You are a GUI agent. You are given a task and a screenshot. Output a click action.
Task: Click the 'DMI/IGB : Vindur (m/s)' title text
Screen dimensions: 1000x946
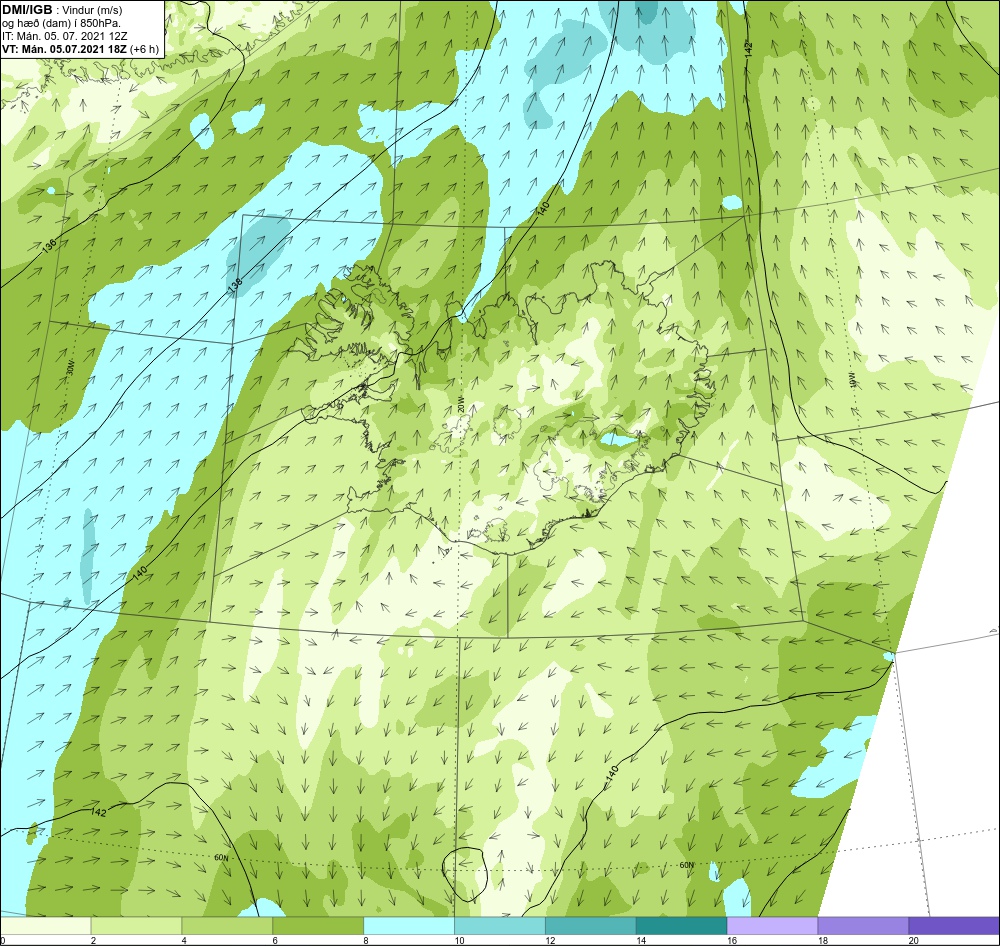(62, 10)
